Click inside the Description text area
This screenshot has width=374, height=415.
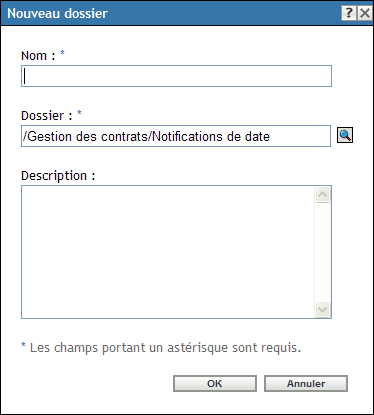[168, 252]
